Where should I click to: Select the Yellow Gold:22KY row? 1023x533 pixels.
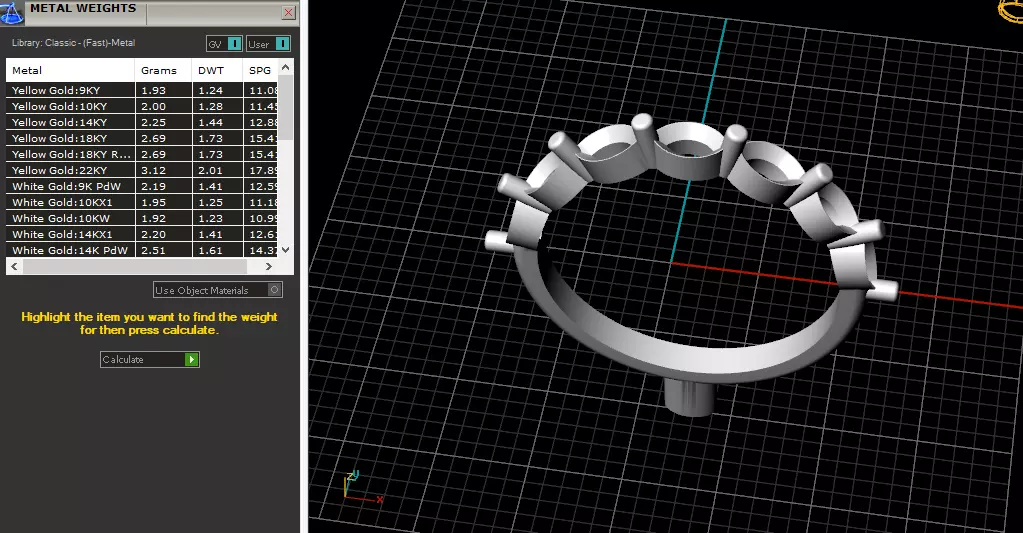(x=142, y=170)
